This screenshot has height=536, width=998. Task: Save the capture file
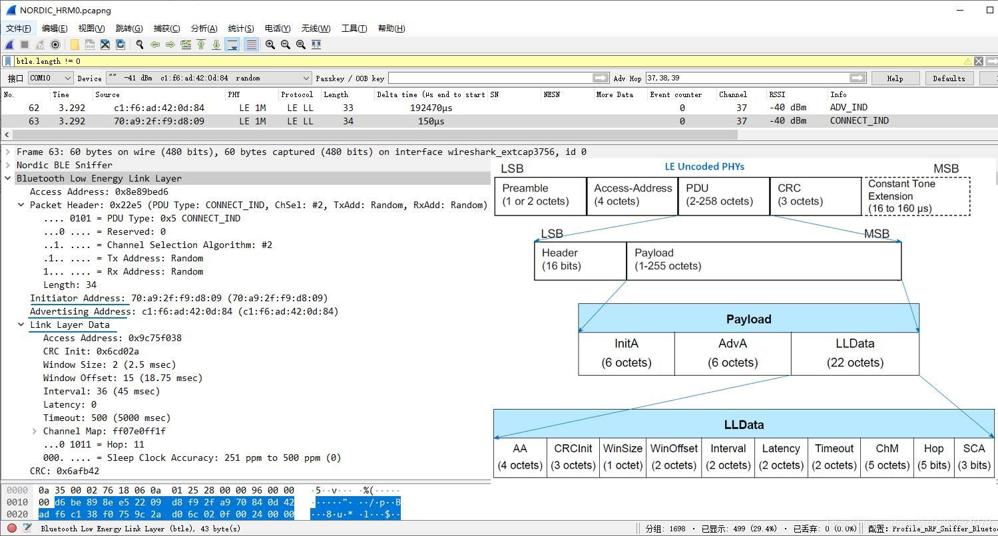(90, 45)
